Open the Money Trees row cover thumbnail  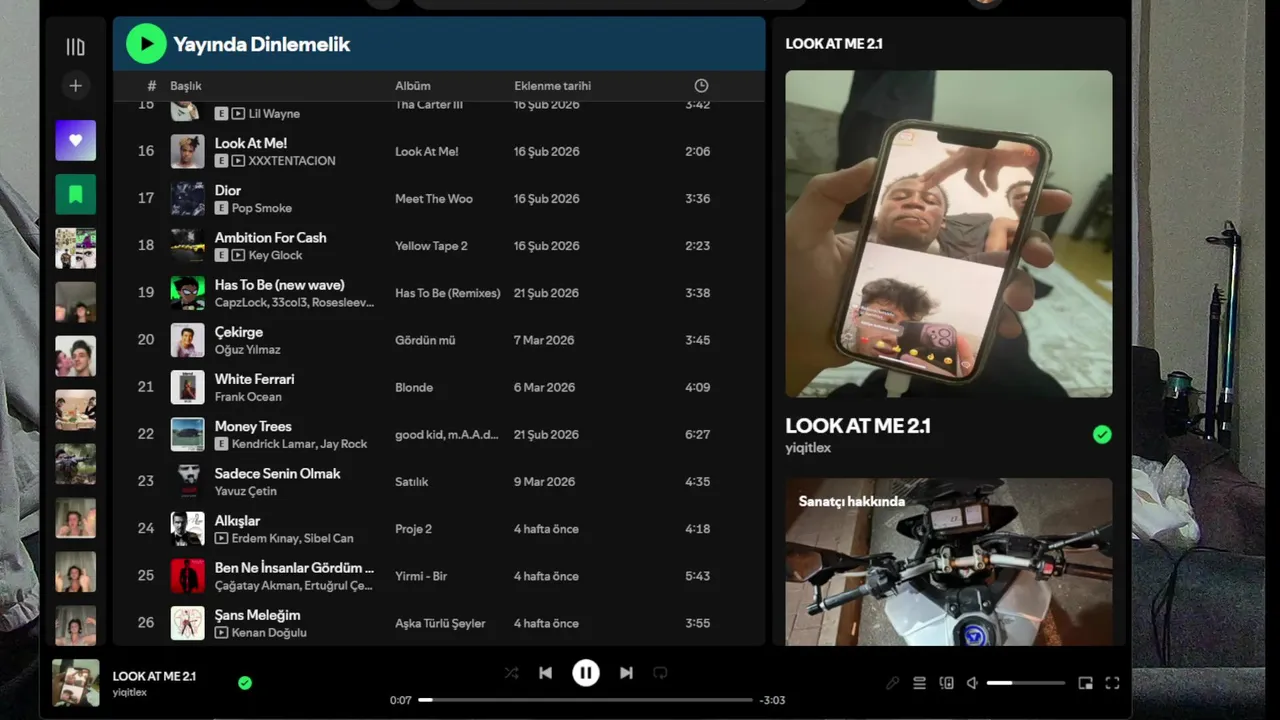point(187,434)
